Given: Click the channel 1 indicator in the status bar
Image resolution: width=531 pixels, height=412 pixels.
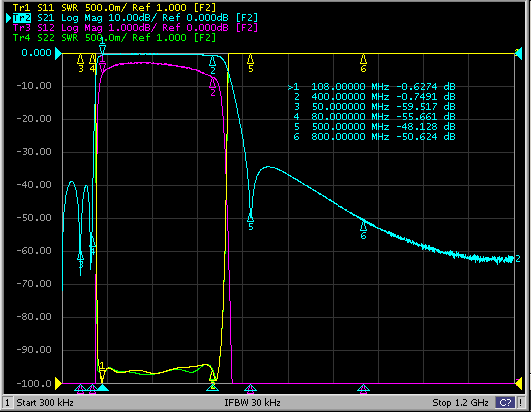Looking at the screenshot, I should (x=8, y=403).
